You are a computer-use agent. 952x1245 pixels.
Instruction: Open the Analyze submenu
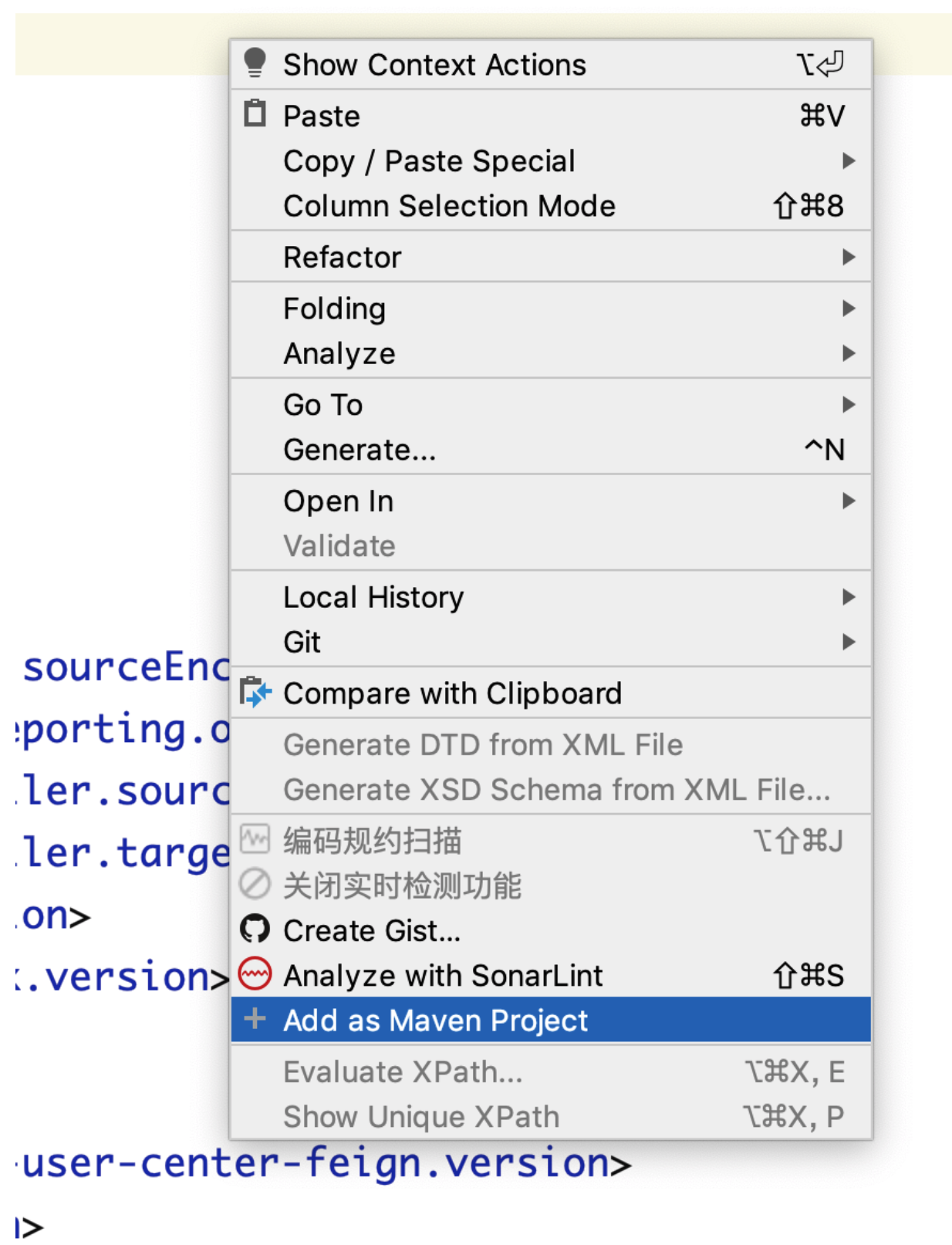(x=339, y=353)
